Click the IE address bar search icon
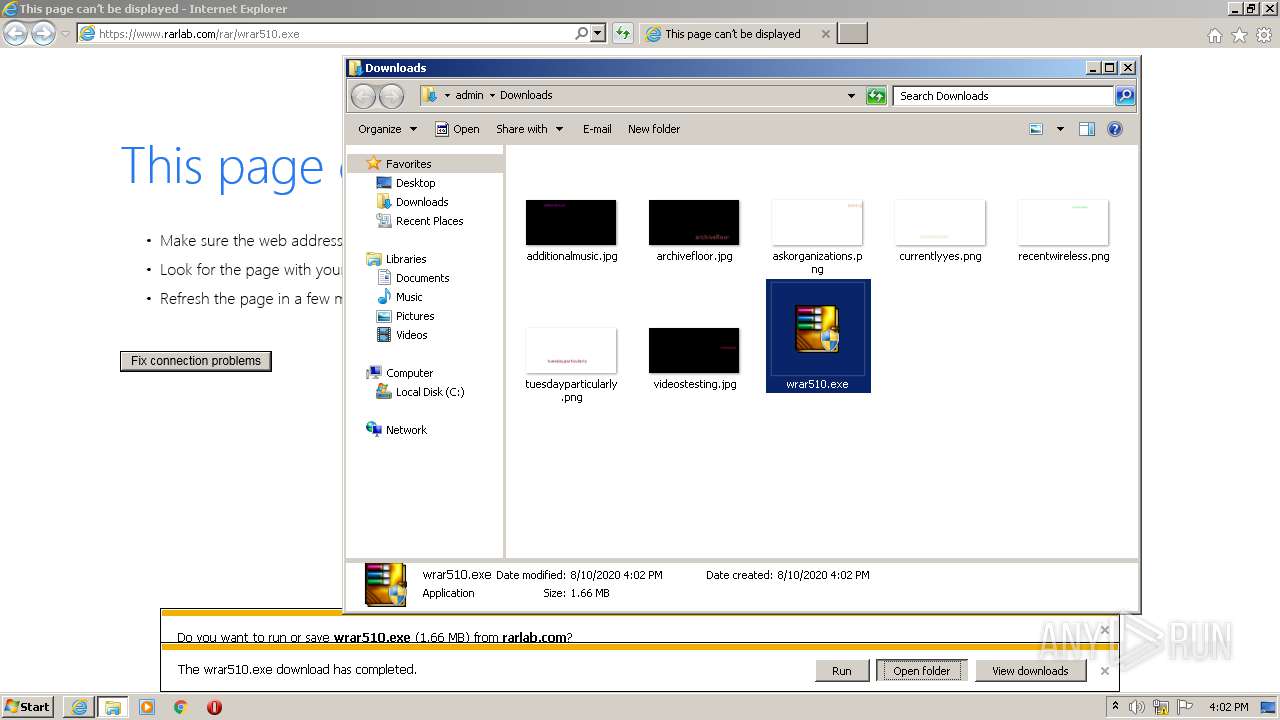Viewport: 1280px width, 720px height. pos(582,33)
